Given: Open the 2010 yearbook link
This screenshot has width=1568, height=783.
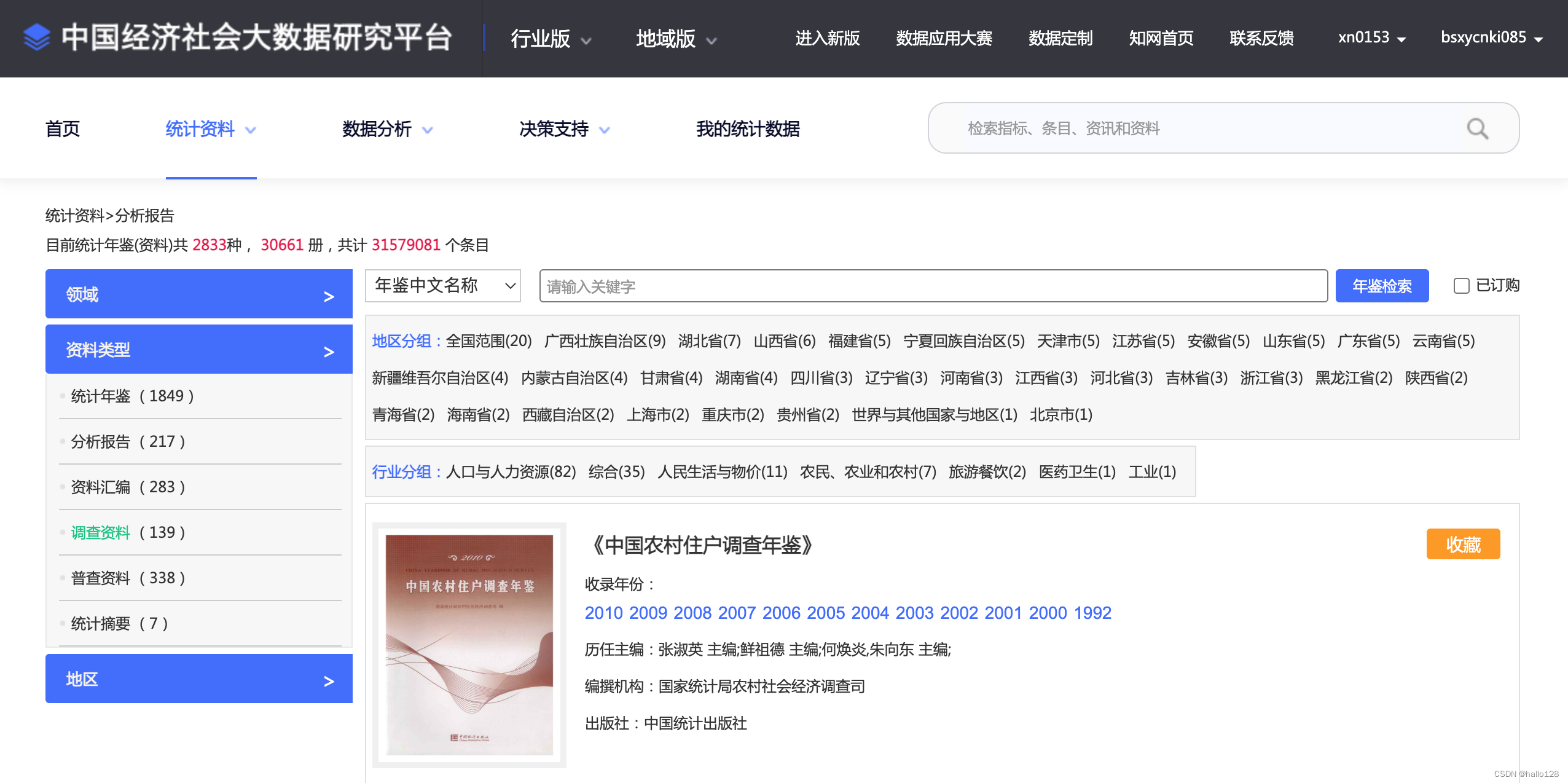Looking at the screenshot, I should 603,613.
